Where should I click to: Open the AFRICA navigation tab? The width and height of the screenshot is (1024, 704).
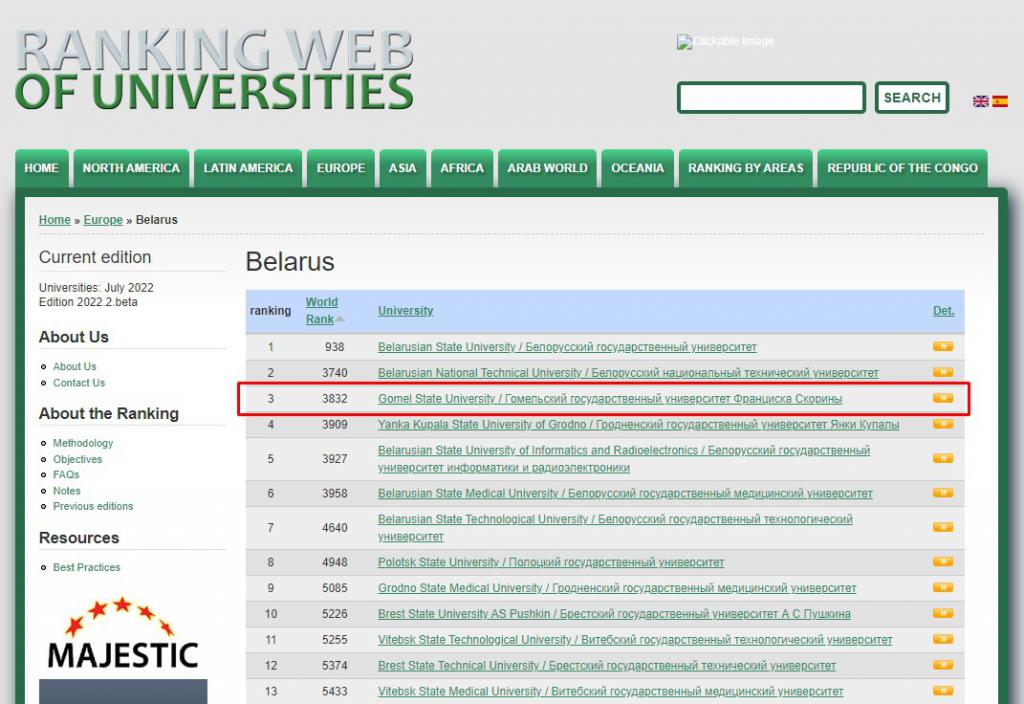pyautogui.click(x=462, y=168)
